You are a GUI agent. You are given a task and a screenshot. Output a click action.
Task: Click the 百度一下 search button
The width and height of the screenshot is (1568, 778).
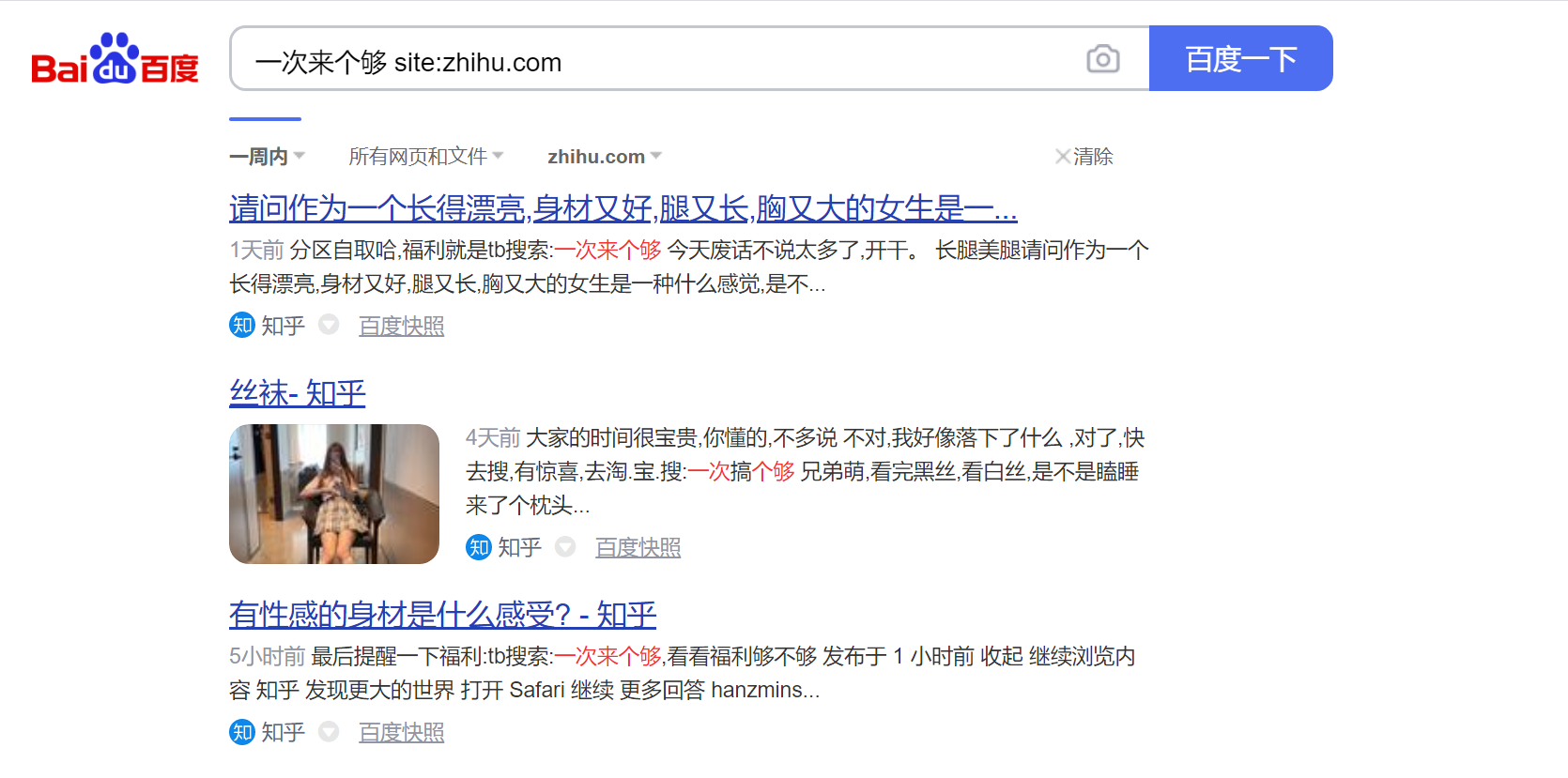(x=1240, y=58)
